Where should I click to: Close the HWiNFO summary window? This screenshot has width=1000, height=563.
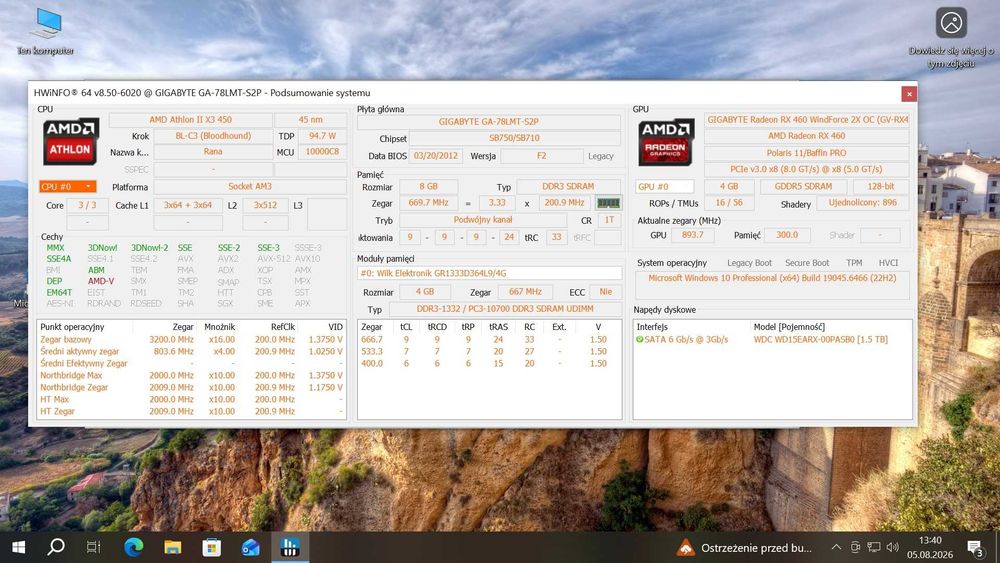pos(909,94)
